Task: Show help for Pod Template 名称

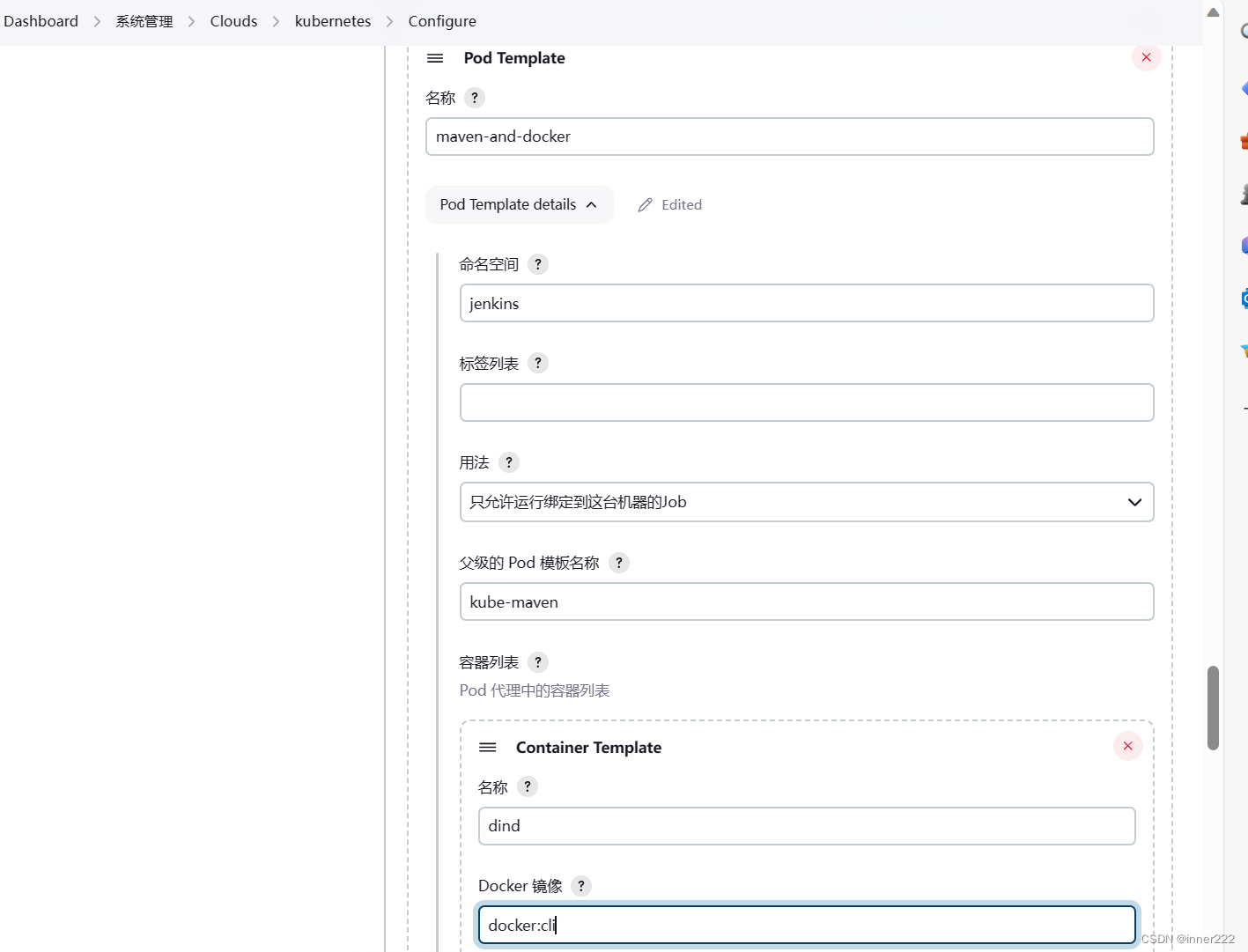Action: [x=475, y=98]
